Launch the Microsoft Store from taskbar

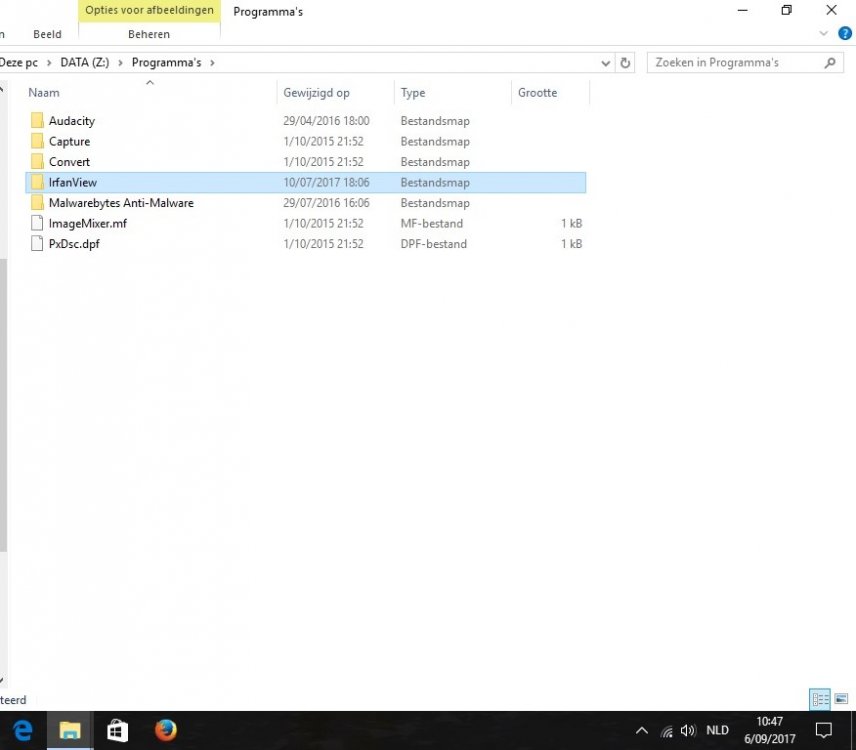[x=117, y=730]
